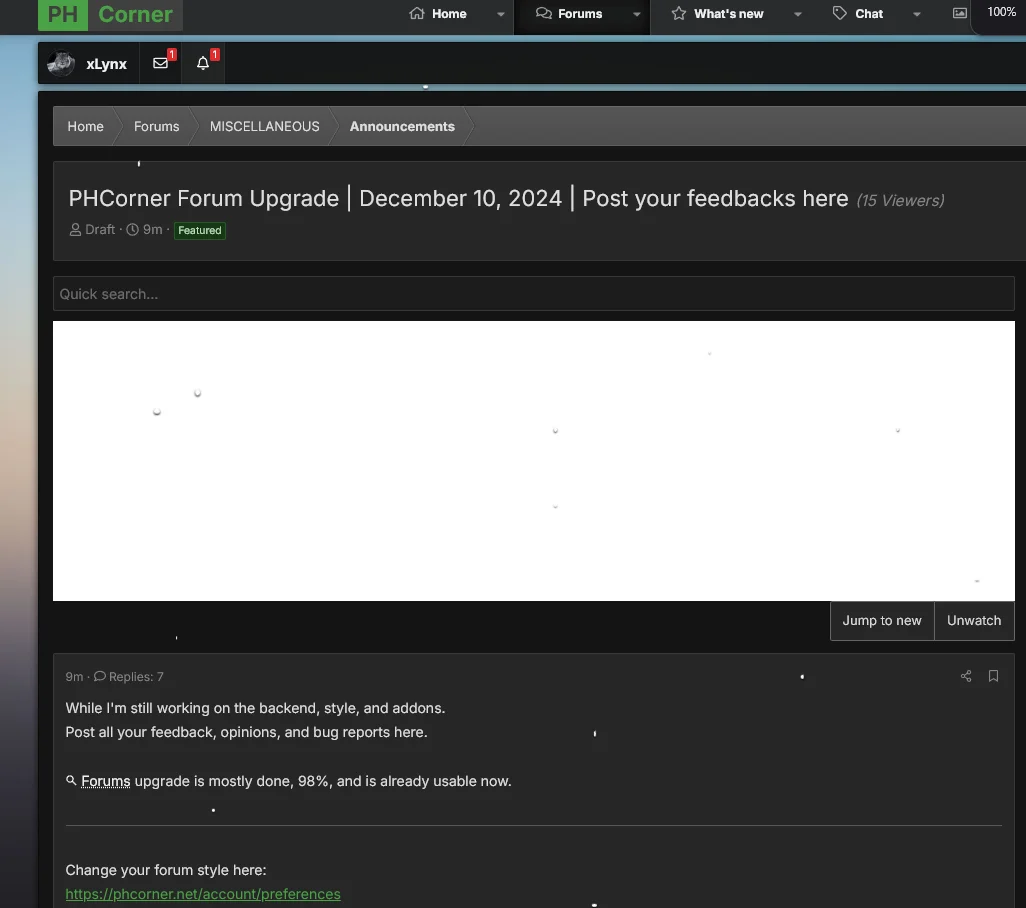
Task: Click the post's 9m timestamp
Action: point(74,676)
